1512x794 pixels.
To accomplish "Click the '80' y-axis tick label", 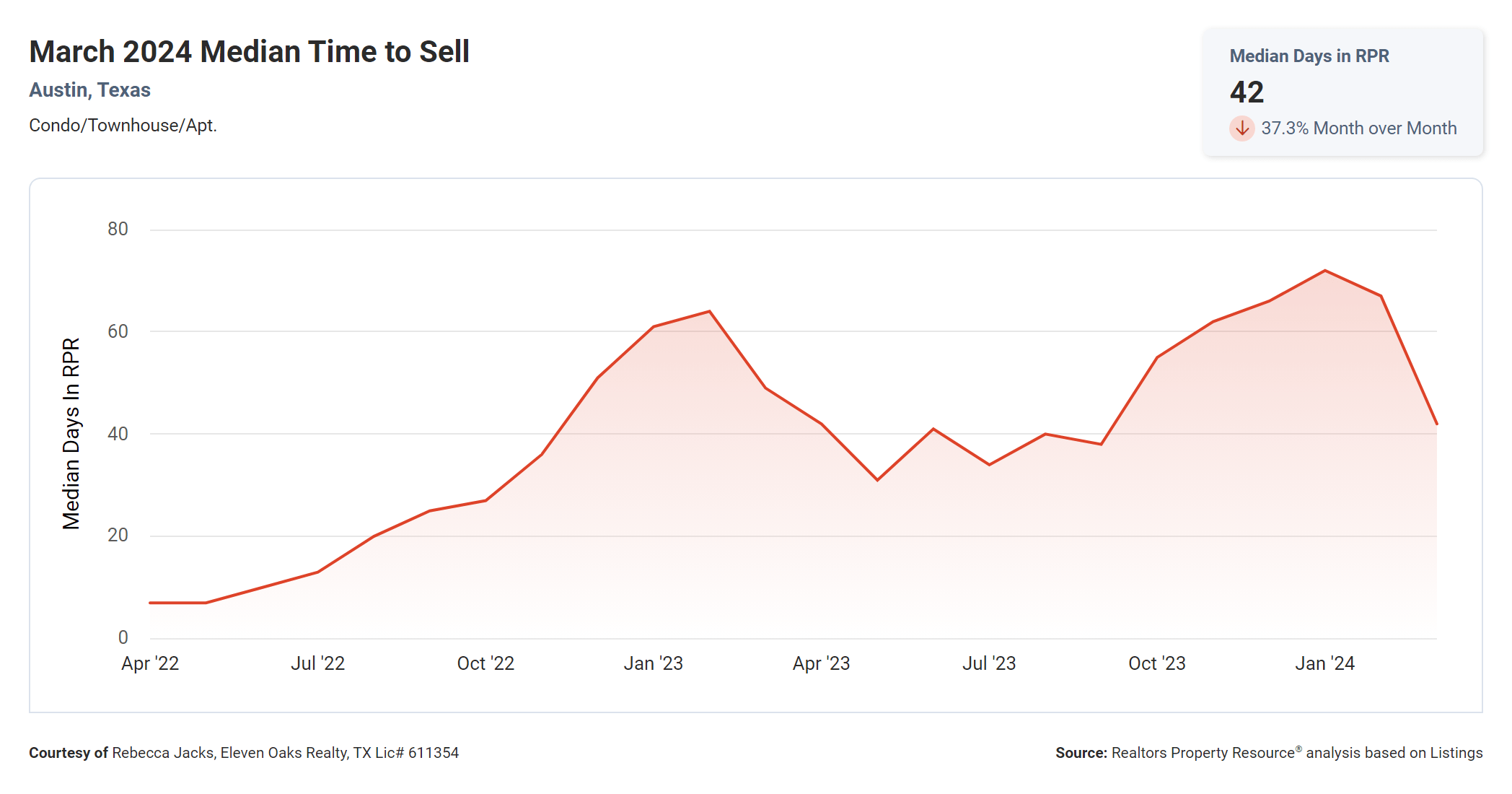I will coord(118,230).
